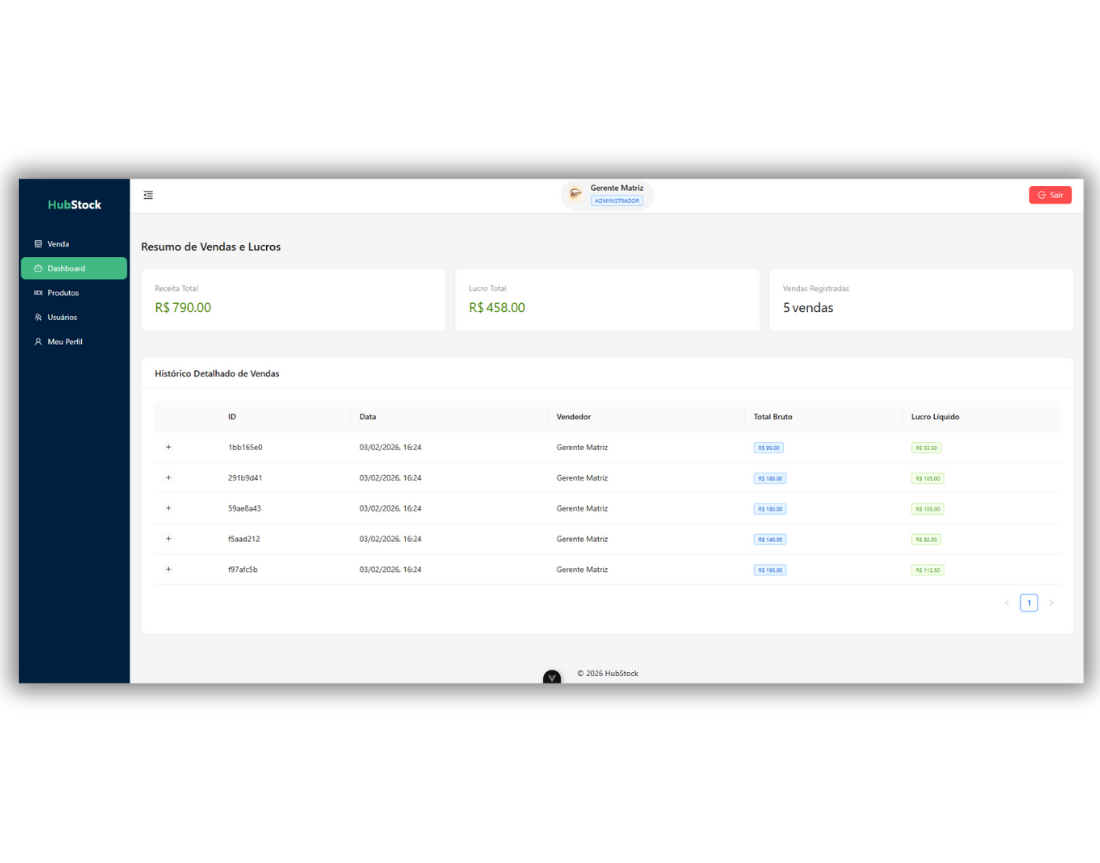Click the R$ 95.00 Total Bruto badge
The height and width of the screenshot is (863, 1100).
(768, 447)
